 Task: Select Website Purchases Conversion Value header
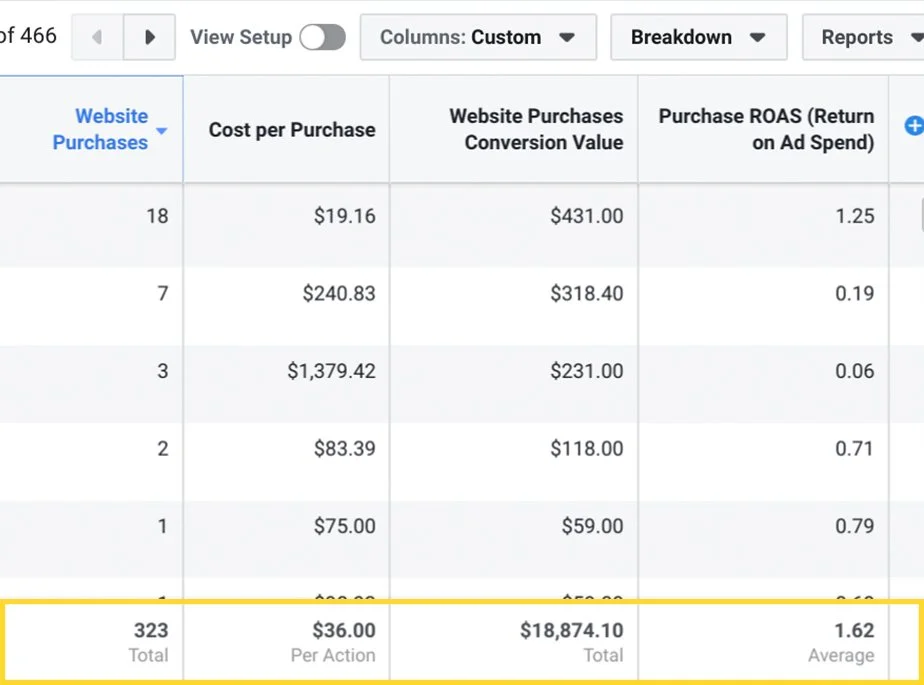pos(536,129)
